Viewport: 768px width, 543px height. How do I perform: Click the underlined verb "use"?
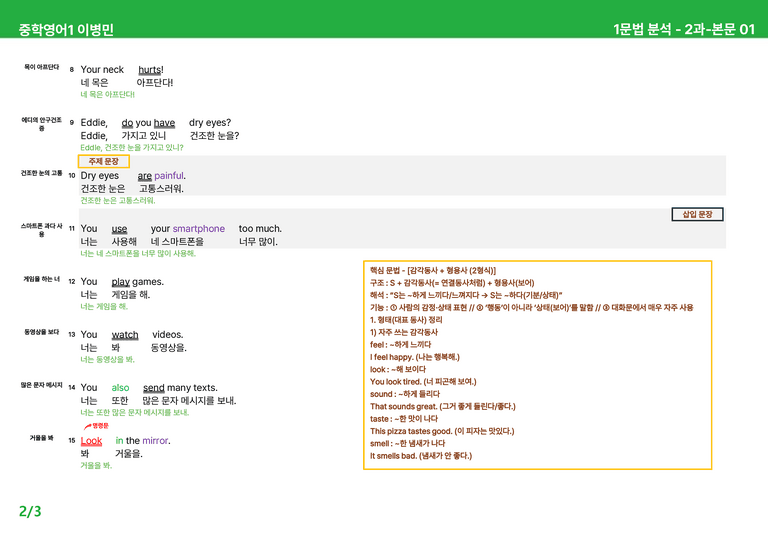119,229
